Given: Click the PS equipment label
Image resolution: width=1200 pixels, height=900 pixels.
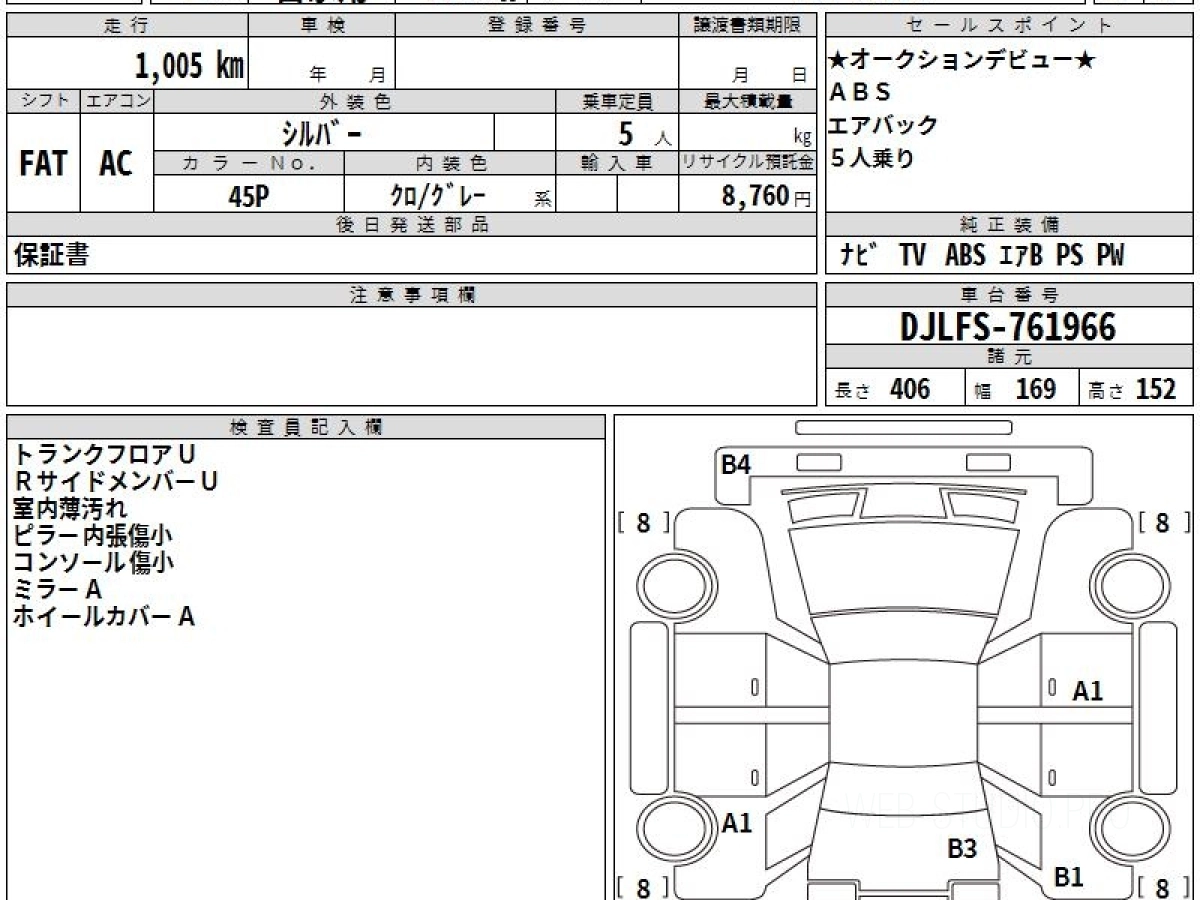Looking at the screenshot, I should (1069, 255).
